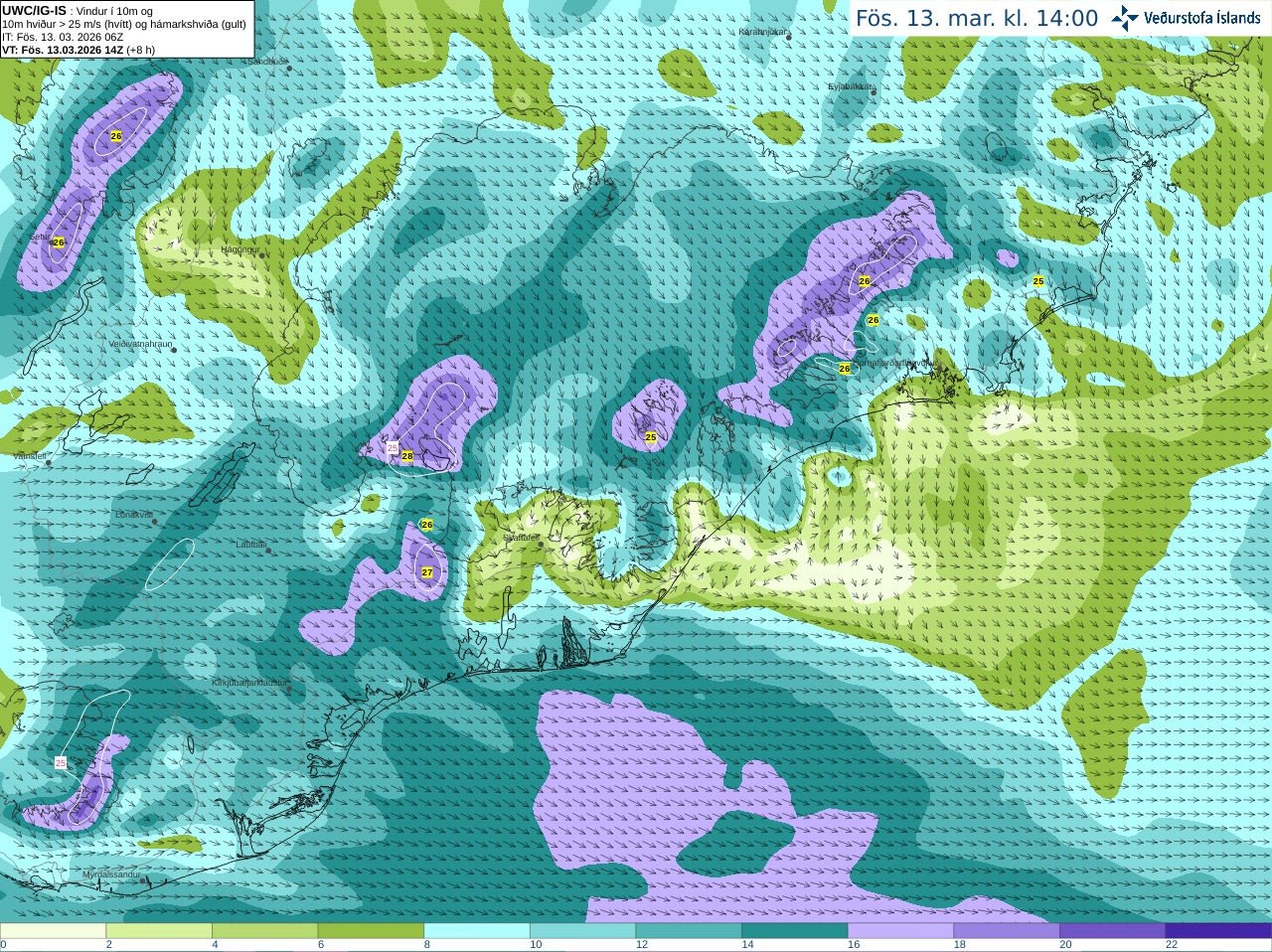This screenshot has height=952, width=1272.
Task: Click the white 25 contour label next to 28
Action: (x=393, y=449)
